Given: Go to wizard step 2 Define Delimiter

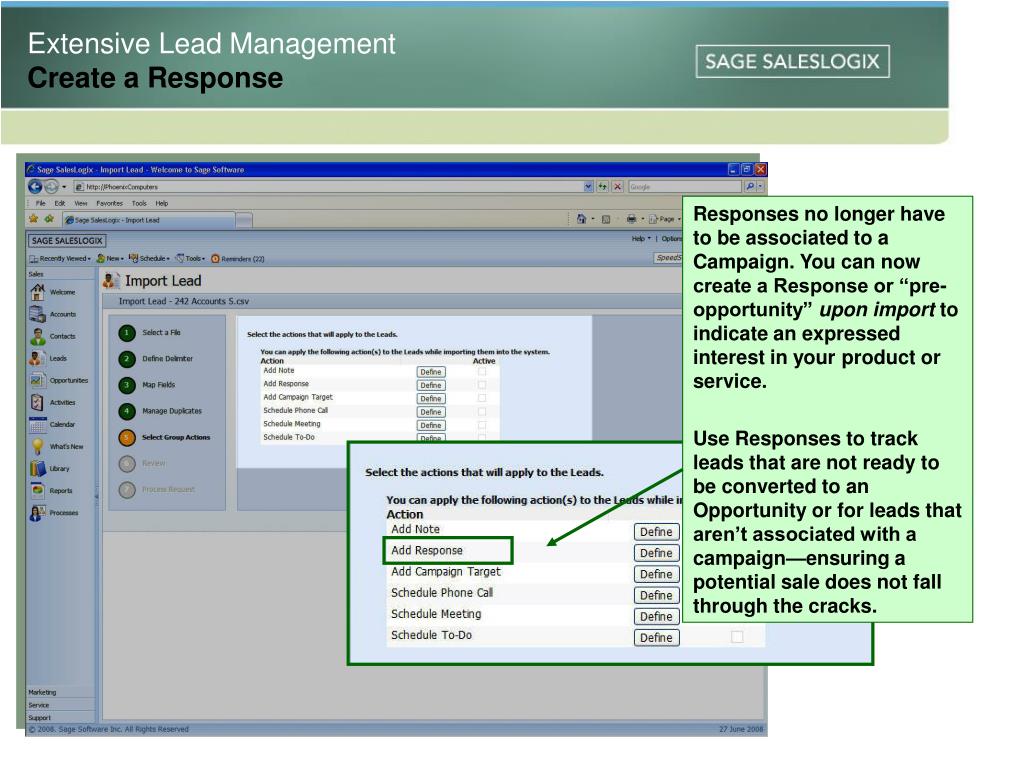Looking at the screenshot, I should (x=156, y=359).
